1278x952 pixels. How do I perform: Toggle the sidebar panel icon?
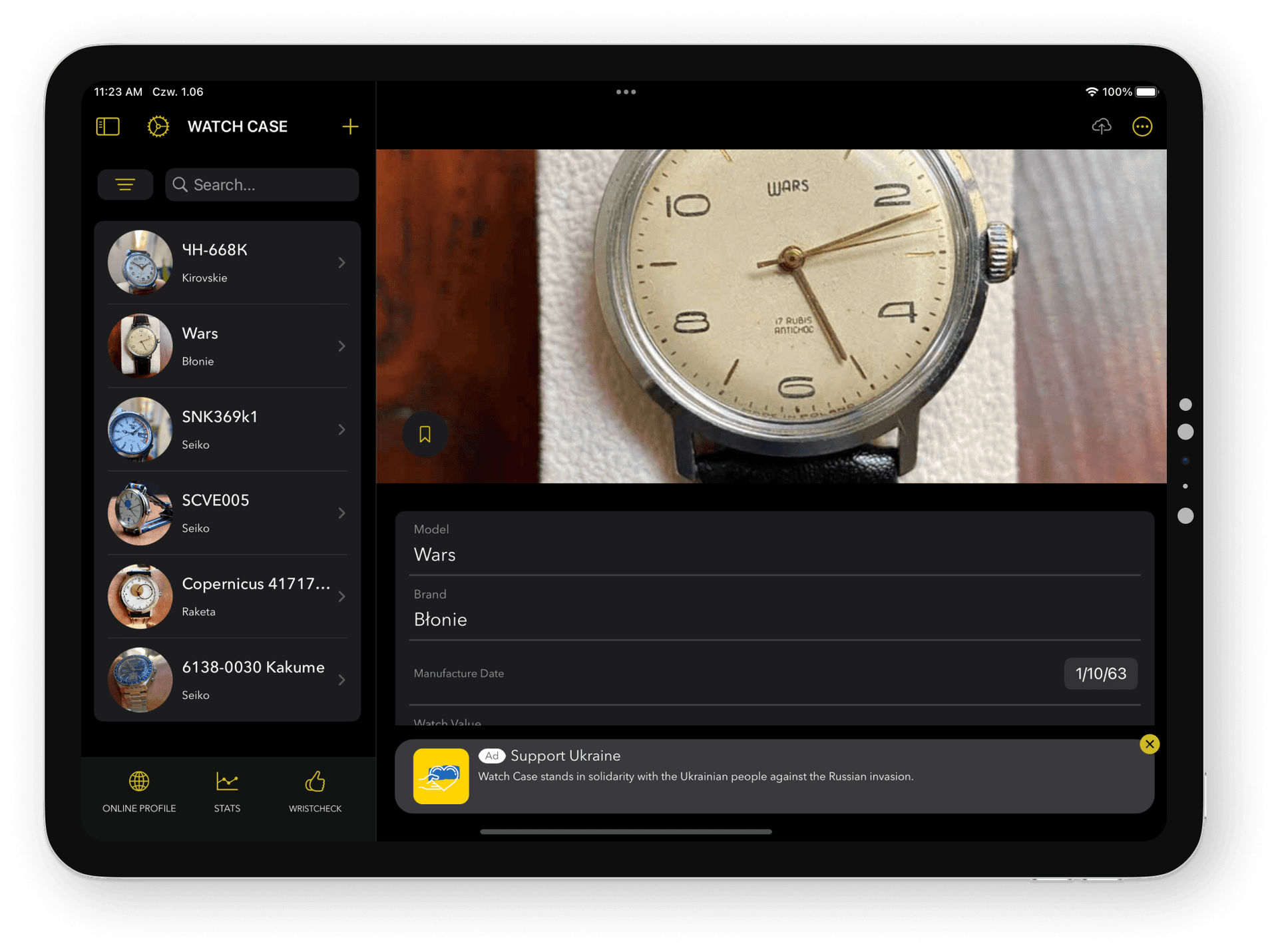(x=108, y=126)
